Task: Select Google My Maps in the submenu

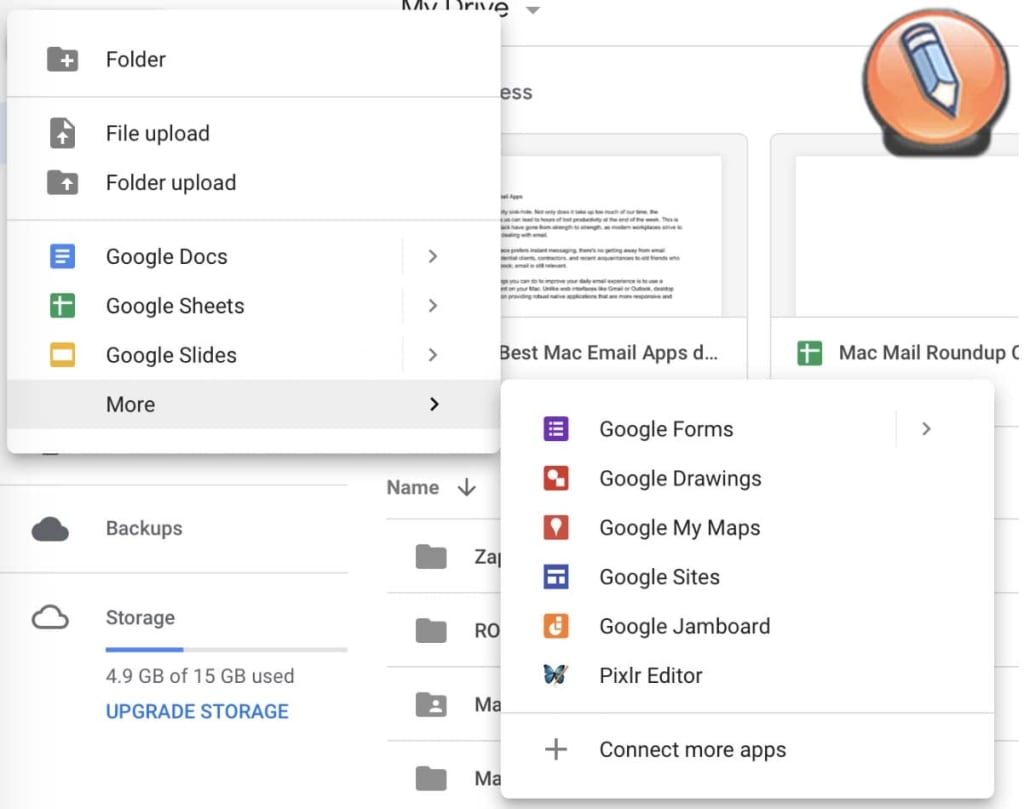Action: [747, 527]
